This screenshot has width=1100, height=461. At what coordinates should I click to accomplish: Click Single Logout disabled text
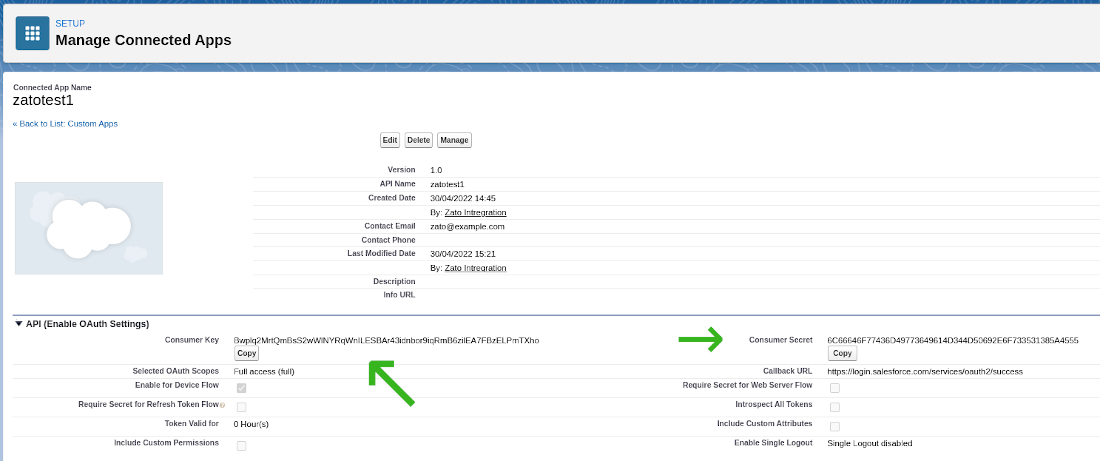[869, 443]
